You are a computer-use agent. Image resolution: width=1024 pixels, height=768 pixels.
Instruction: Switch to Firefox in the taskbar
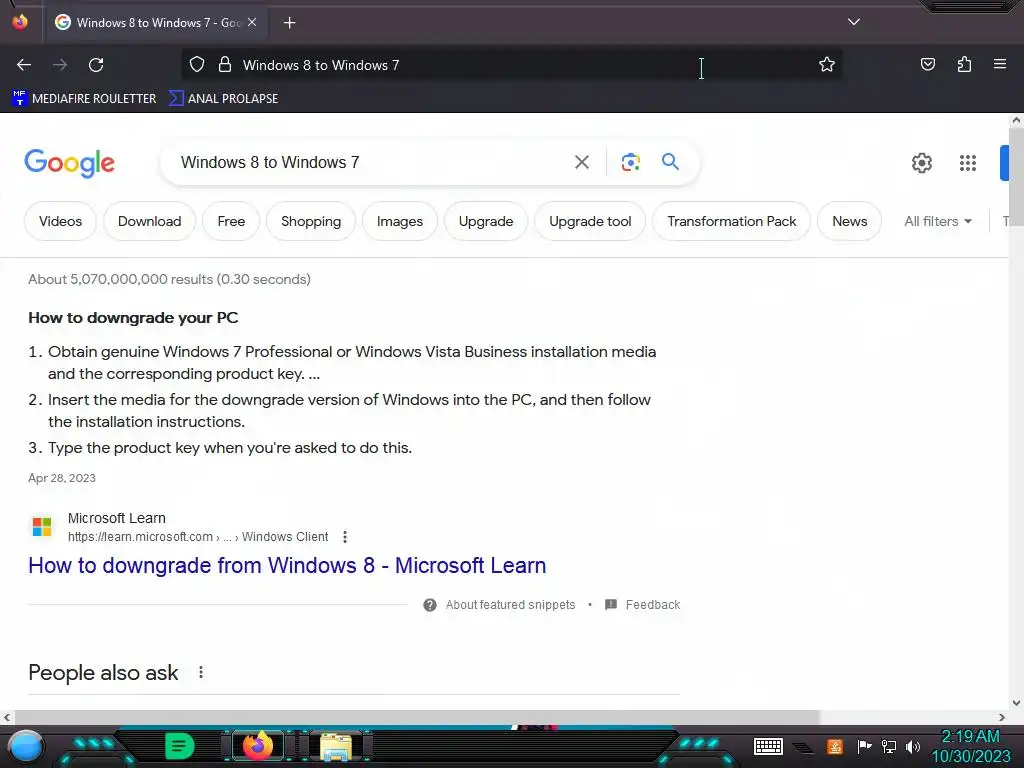pyautogui.click(x=258, y=745)
